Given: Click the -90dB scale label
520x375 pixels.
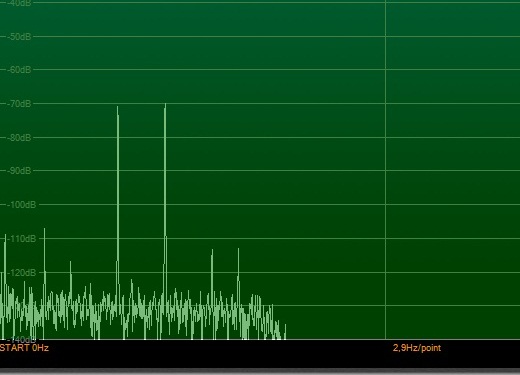Looking at the screenshot, I should [20, 171].
